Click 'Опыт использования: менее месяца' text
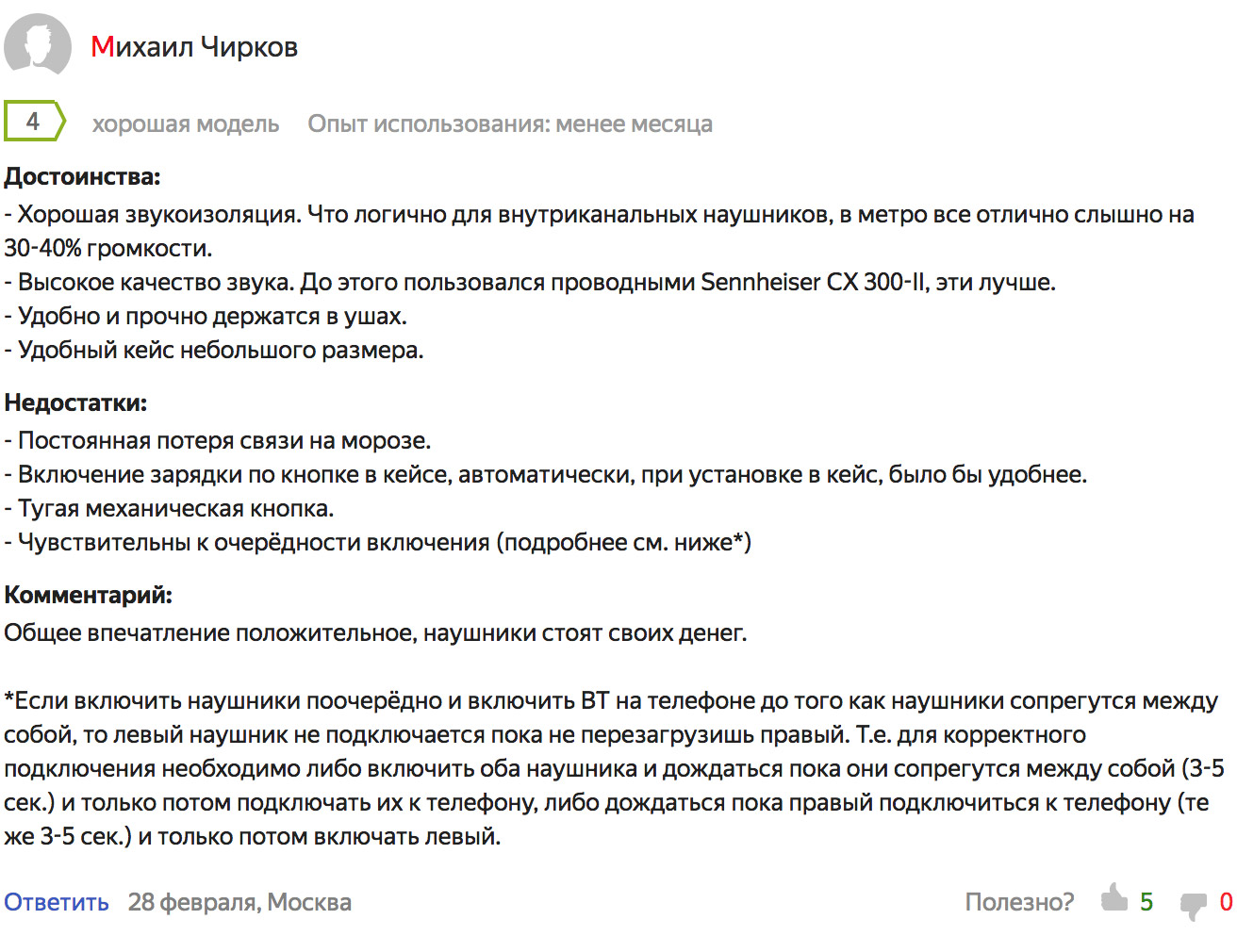1237x952 pixels. coord(510,124)
